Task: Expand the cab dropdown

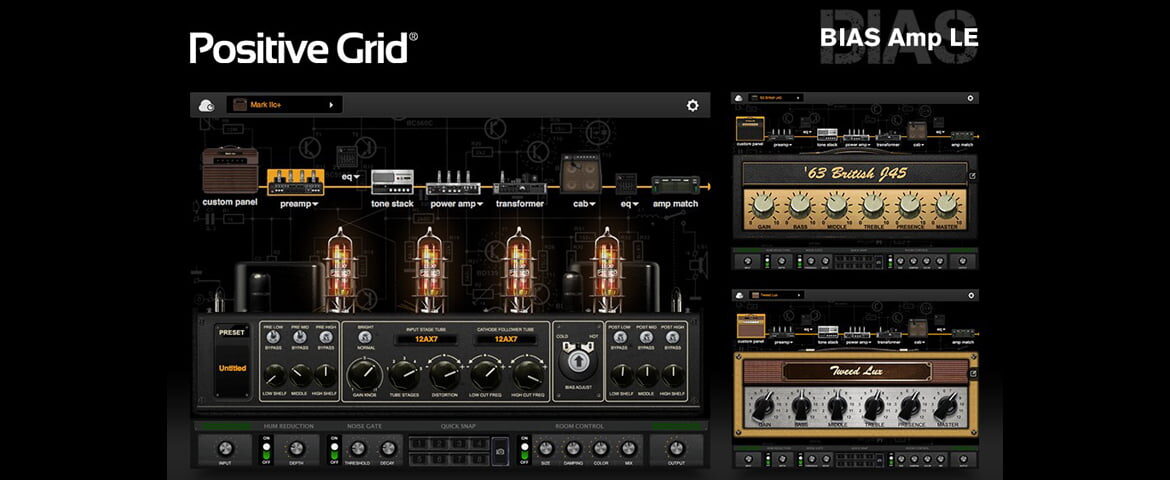Action: 592,204
